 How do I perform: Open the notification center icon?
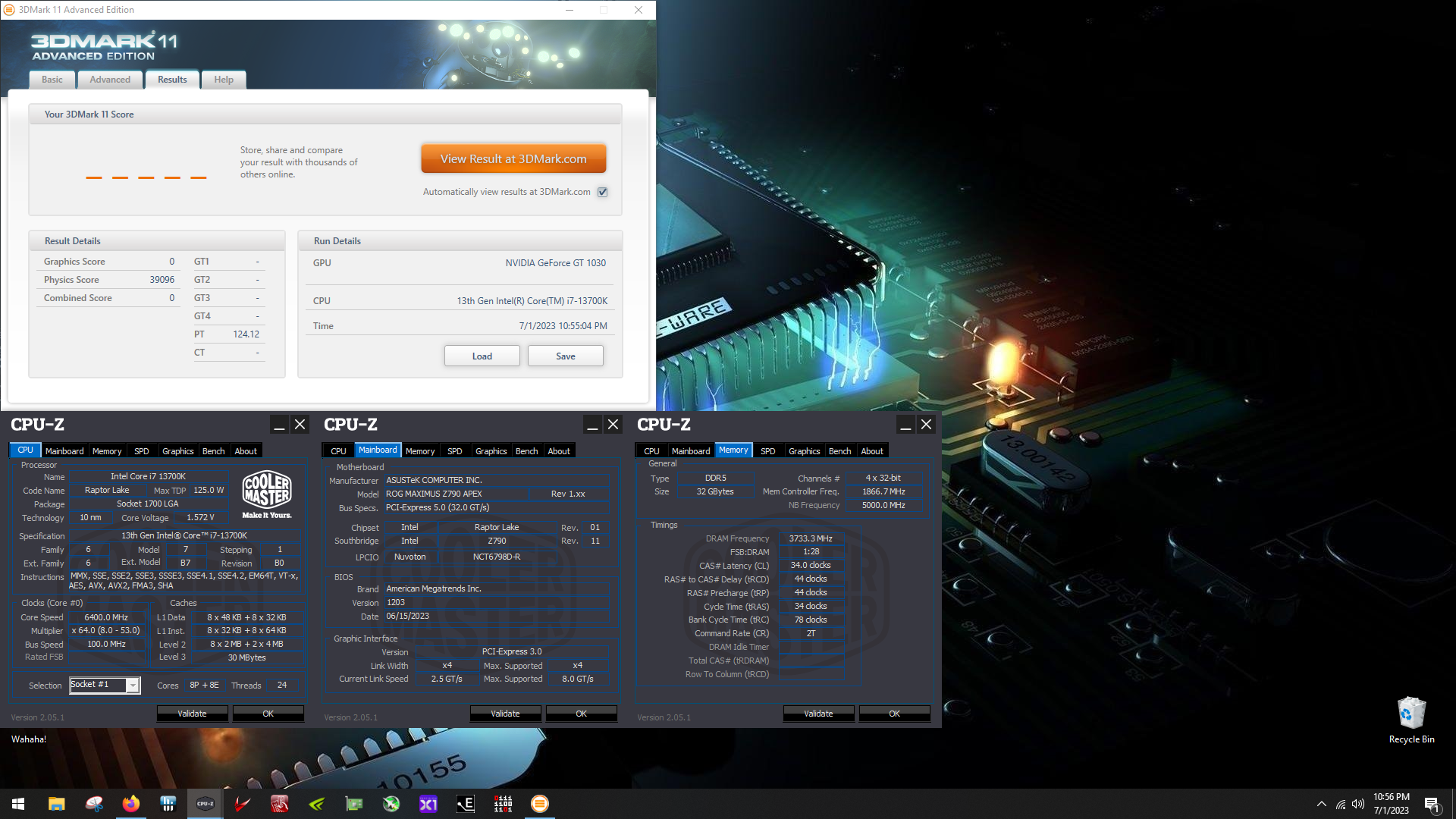click(1432, 804)
